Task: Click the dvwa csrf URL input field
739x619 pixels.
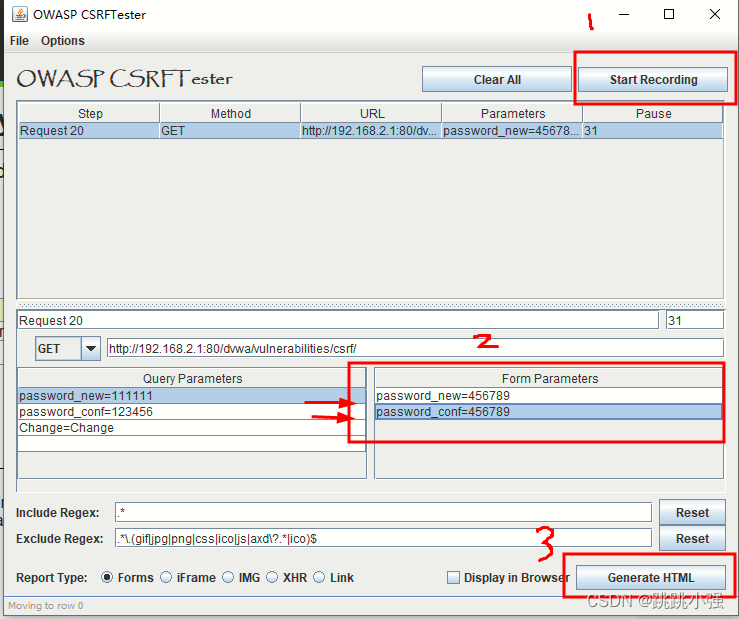Action: pyautogui.click(x=415, y=349)
